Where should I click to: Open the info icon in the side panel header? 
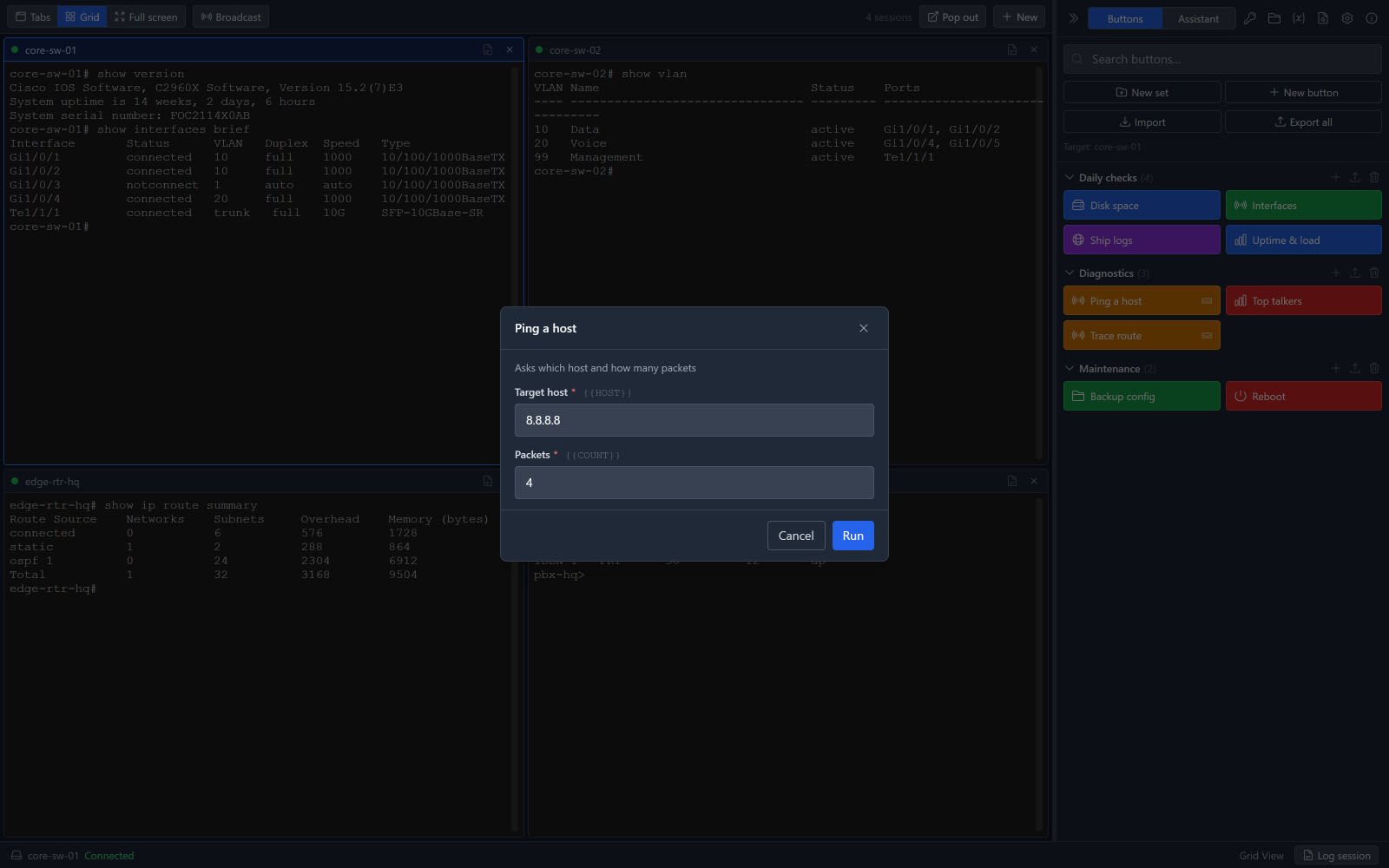[x=1372, y=18]
